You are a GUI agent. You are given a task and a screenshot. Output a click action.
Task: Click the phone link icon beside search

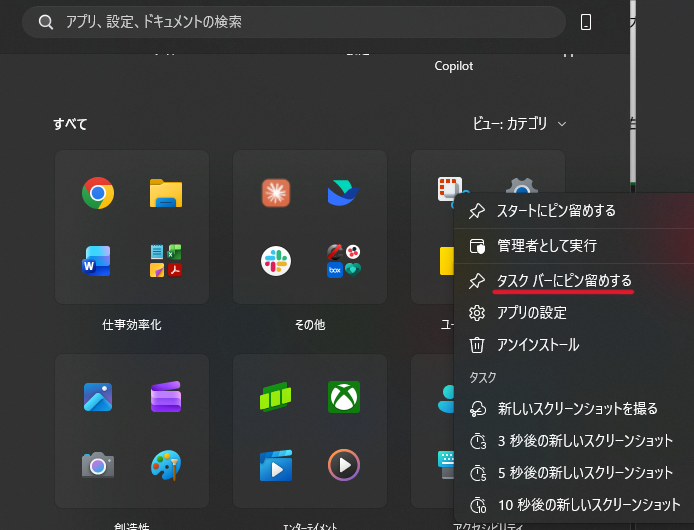(x=586, y=22)
